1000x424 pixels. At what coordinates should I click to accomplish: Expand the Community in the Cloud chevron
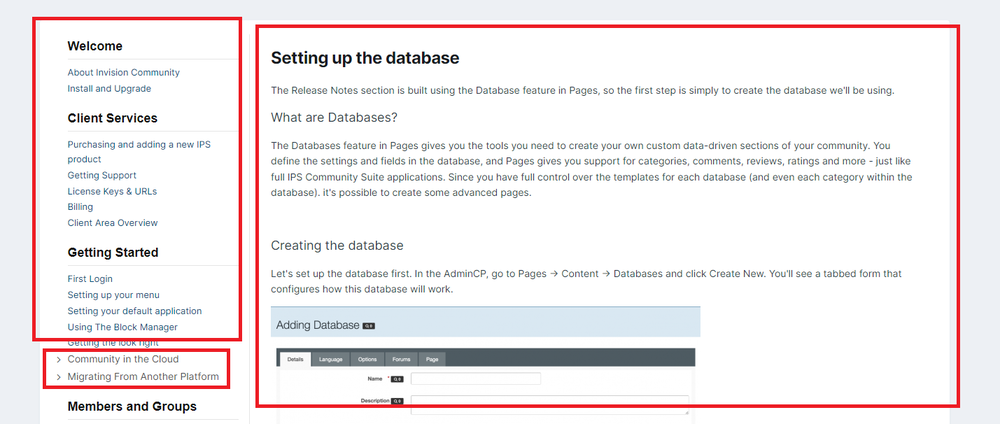tap(59, 359)
